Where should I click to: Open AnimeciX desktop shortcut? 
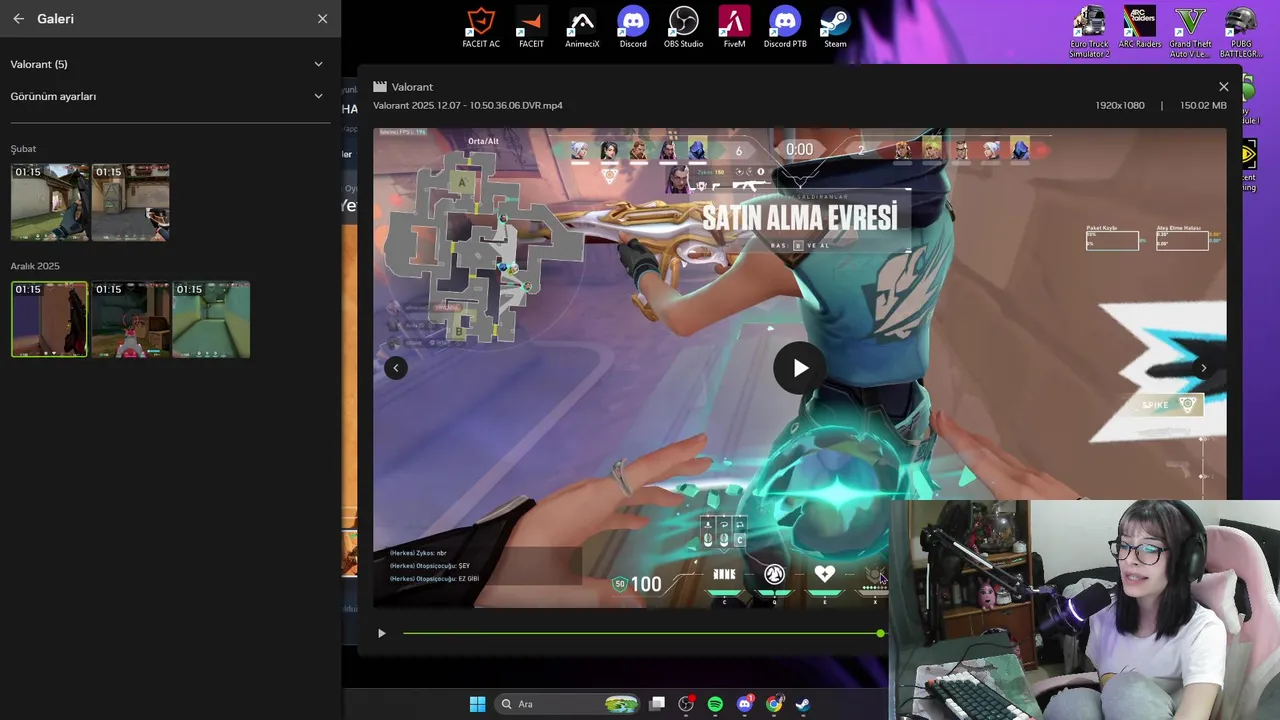pos(582,28)
